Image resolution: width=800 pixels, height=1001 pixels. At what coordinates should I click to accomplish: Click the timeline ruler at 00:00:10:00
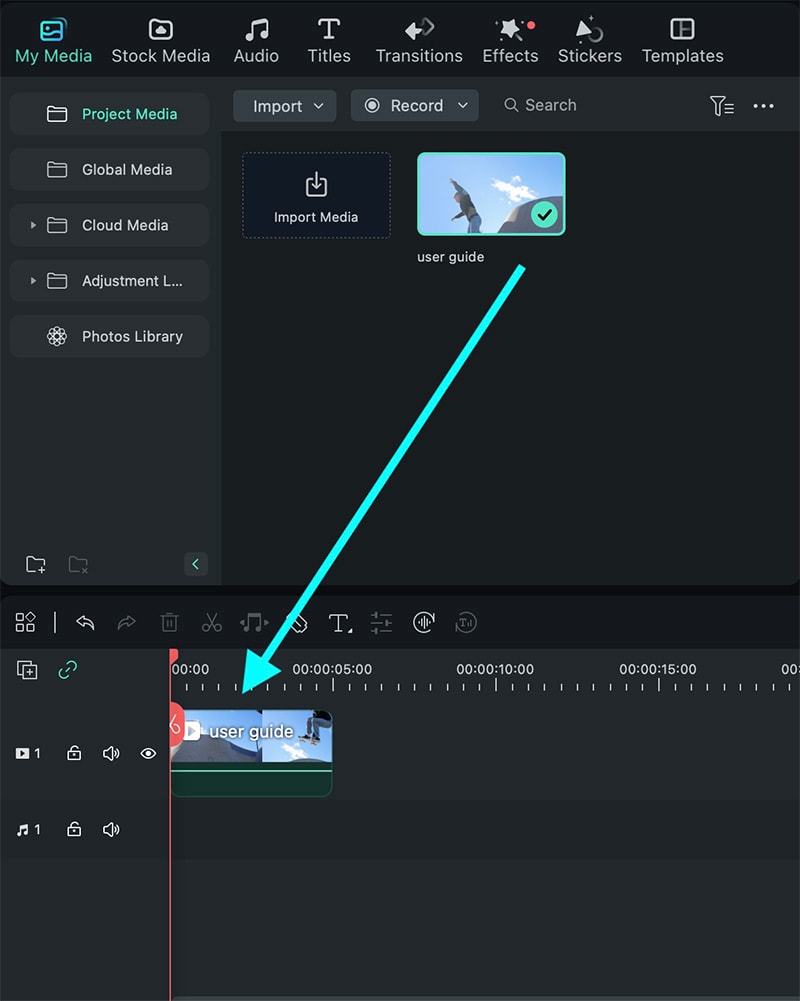(x=495, y=669)
